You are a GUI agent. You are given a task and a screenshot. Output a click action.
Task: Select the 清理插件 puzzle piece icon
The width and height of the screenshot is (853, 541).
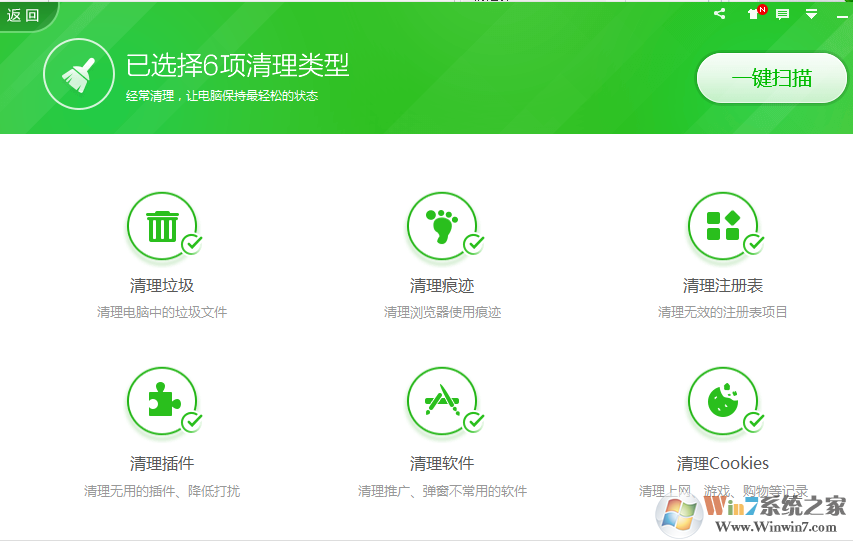(x=162, y=401)
